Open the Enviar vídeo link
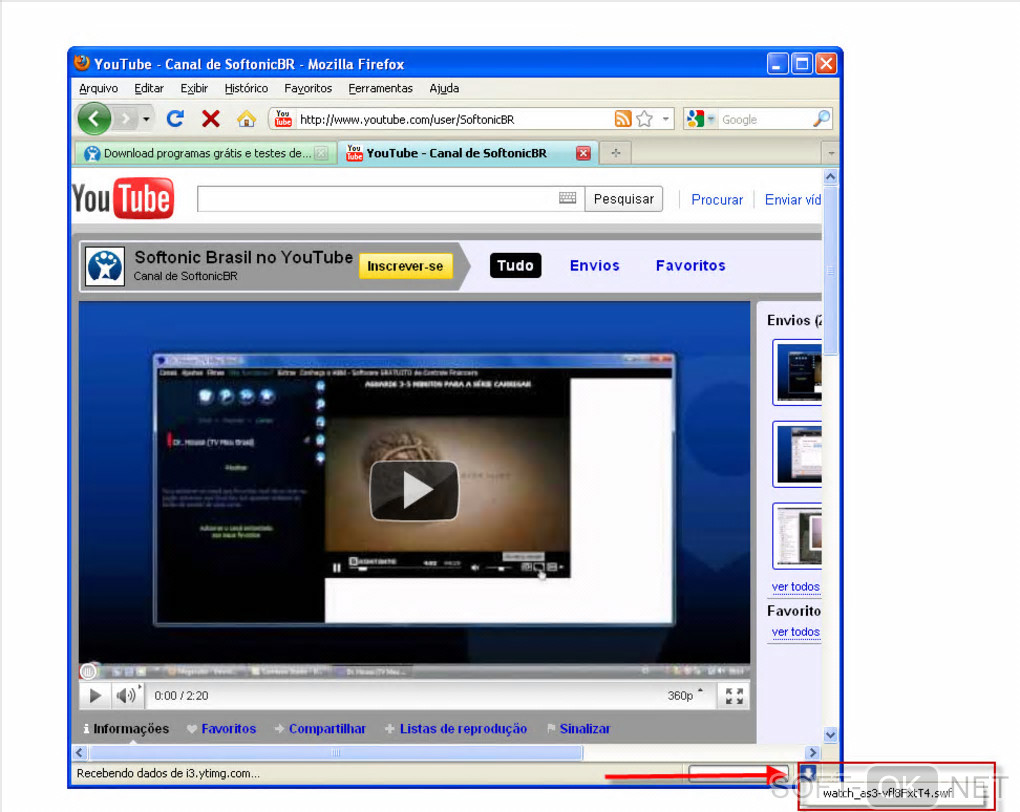Viewport: 1020px width, 812px height. pos(792,200)
